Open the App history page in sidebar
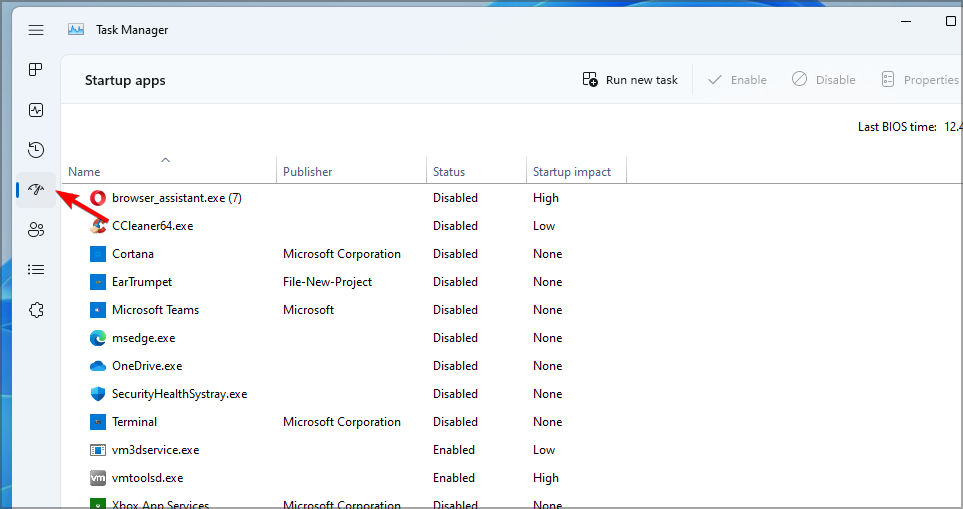This screenshot has height=509, width=963. point(36,150)
